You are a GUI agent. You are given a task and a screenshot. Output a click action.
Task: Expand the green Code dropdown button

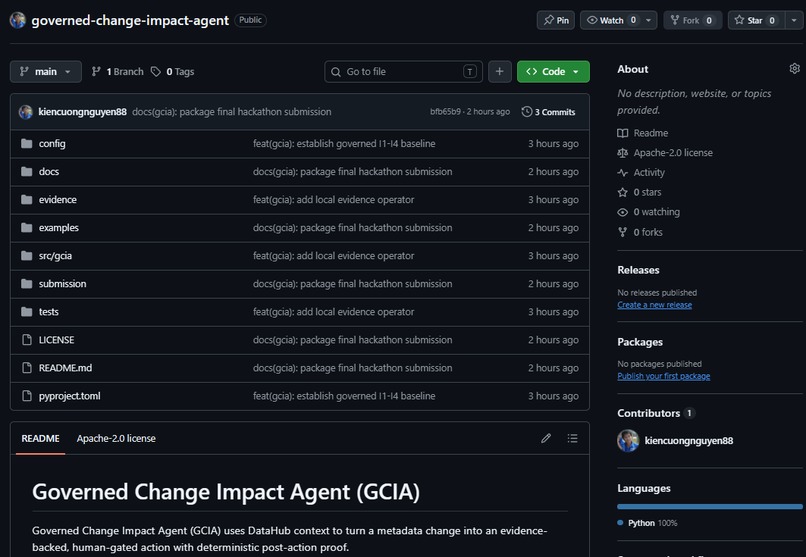pyautogui.click(x=553, y=71)
